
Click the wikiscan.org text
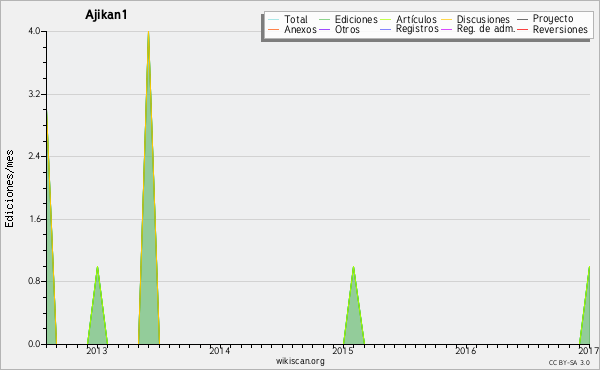pyautogui.click(x=300, y=361)
